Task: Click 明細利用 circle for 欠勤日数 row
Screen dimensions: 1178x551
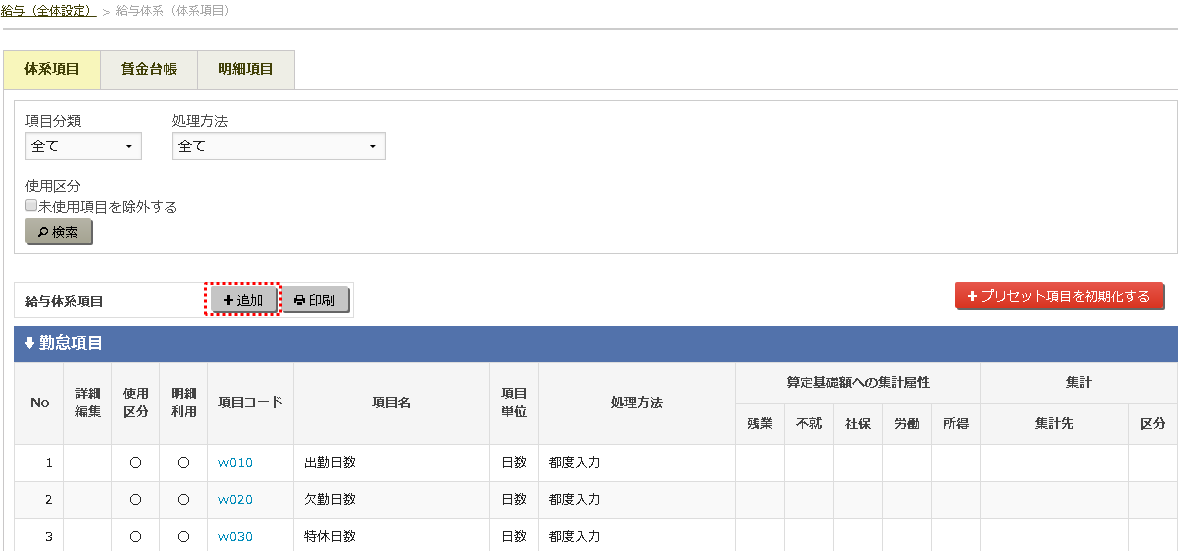Action: pyautogui.click(x=183, y=500)
